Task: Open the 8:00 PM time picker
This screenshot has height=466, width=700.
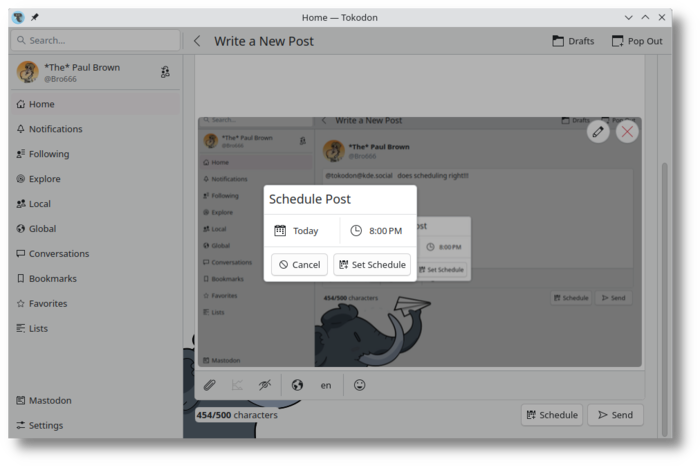Action: tap(377, 231)
